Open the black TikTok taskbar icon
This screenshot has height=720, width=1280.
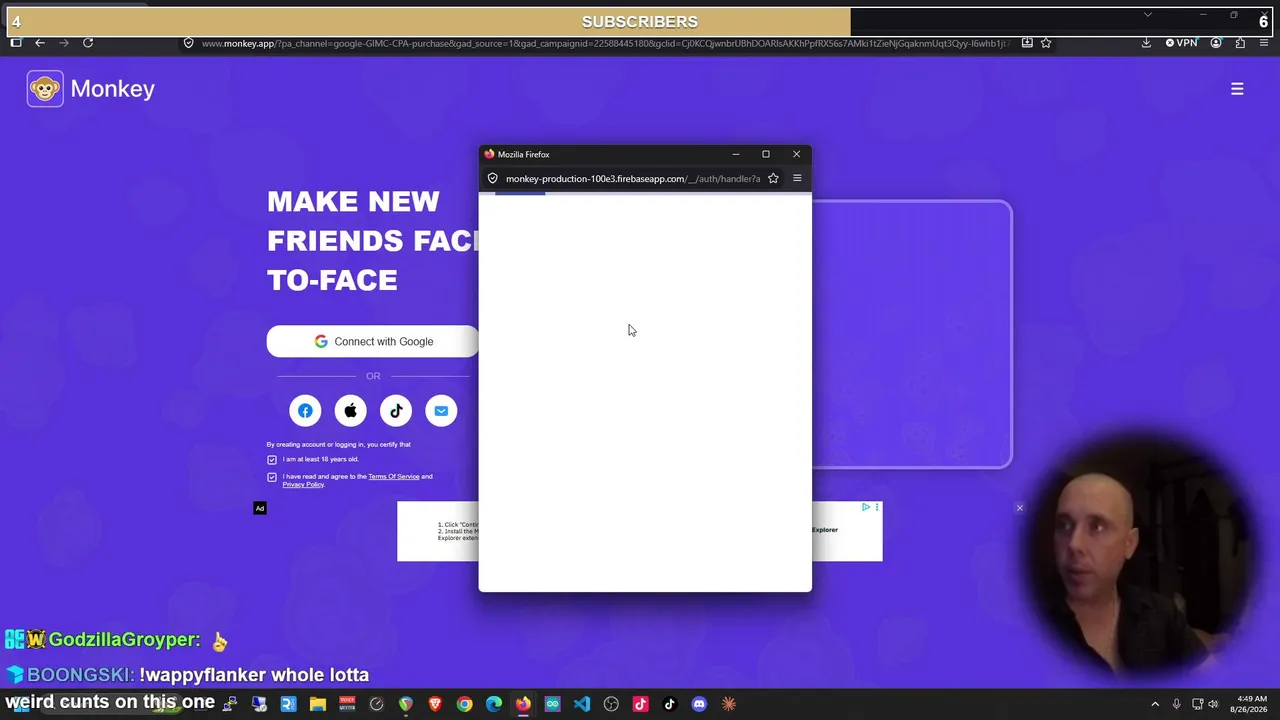click(670, 704)
